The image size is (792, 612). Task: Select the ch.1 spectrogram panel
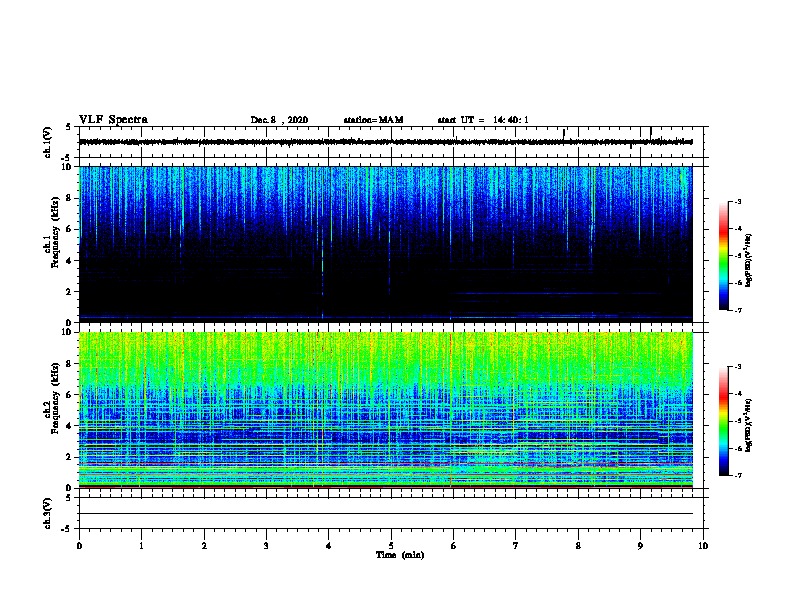386,244
